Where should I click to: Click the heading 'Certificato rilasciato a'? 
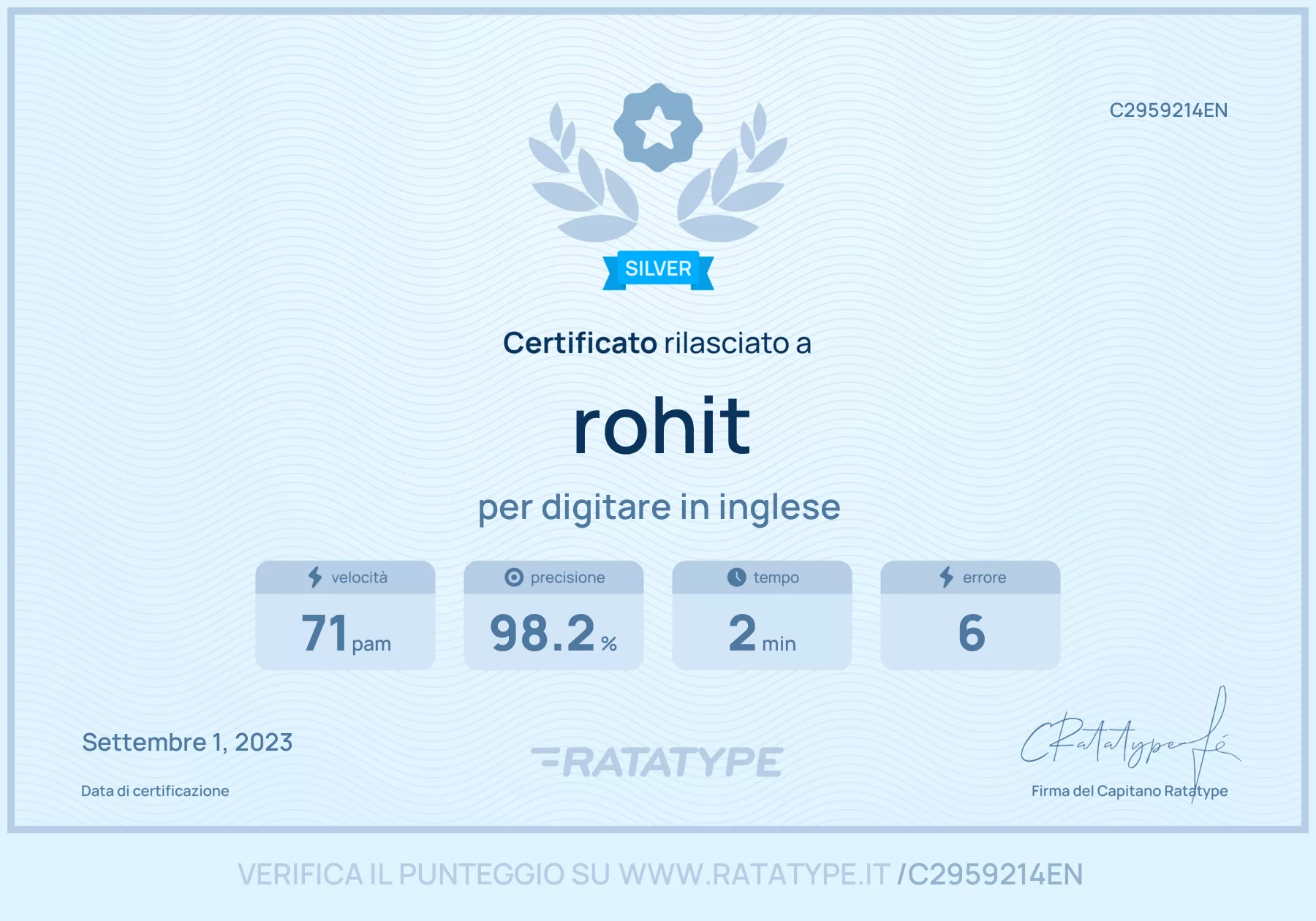coord(657,343)
